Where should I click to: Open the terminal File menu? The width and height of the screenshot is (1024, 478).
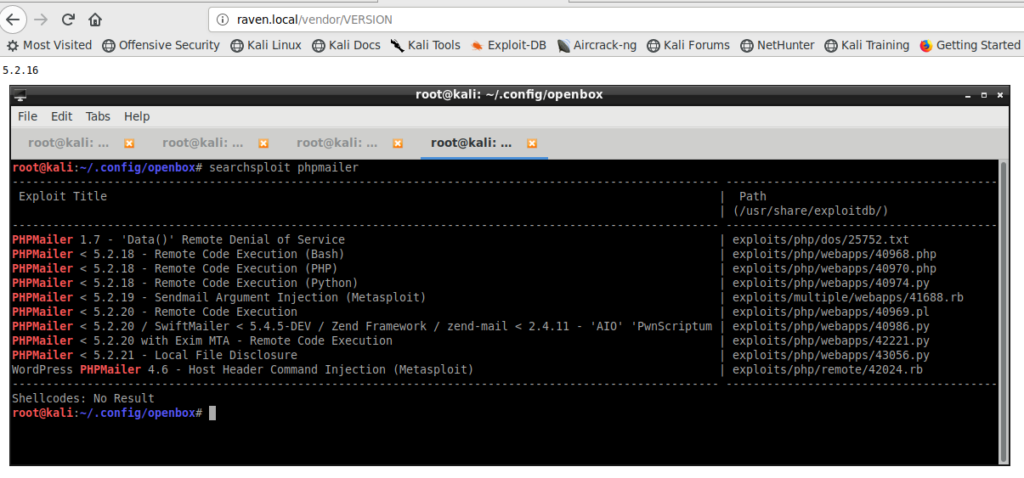click(27, 116)
